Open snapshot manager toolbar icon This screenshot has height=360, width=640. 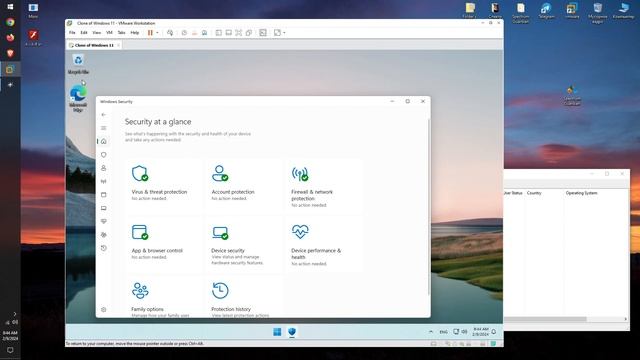[204, 33]
